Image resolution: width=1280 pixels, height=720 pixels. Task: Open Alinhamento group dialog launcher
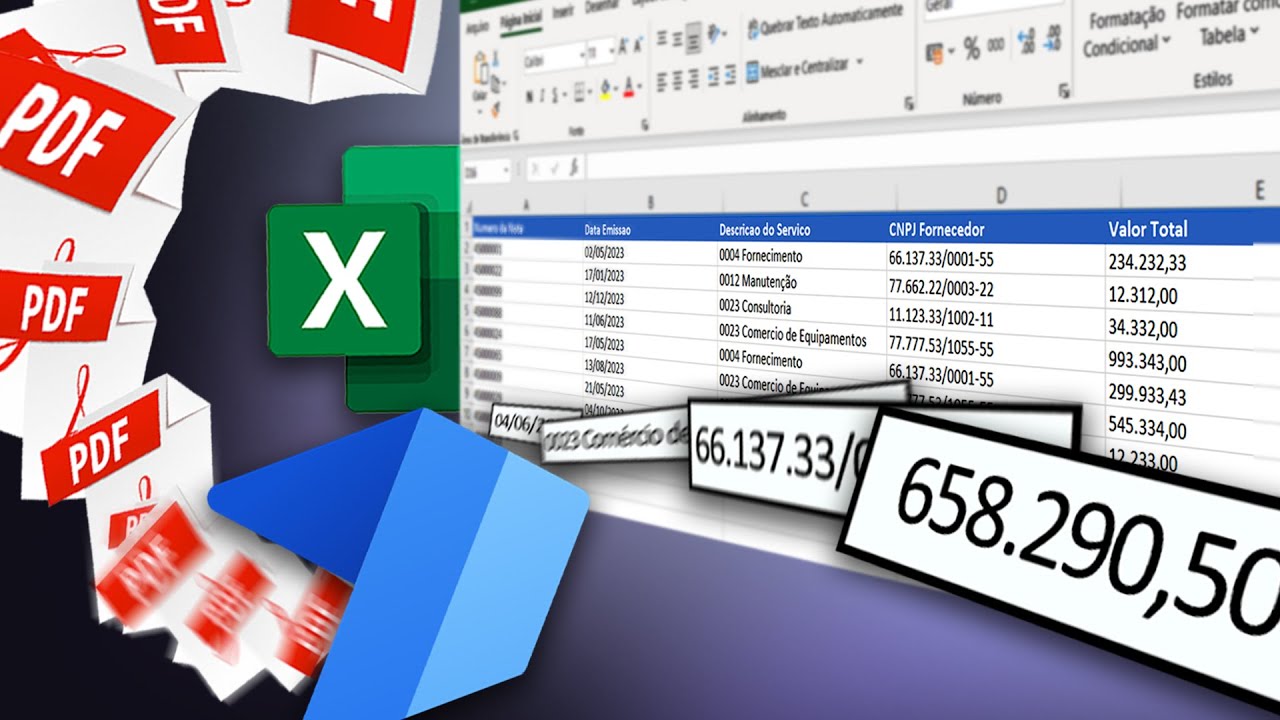click(909, 103)
